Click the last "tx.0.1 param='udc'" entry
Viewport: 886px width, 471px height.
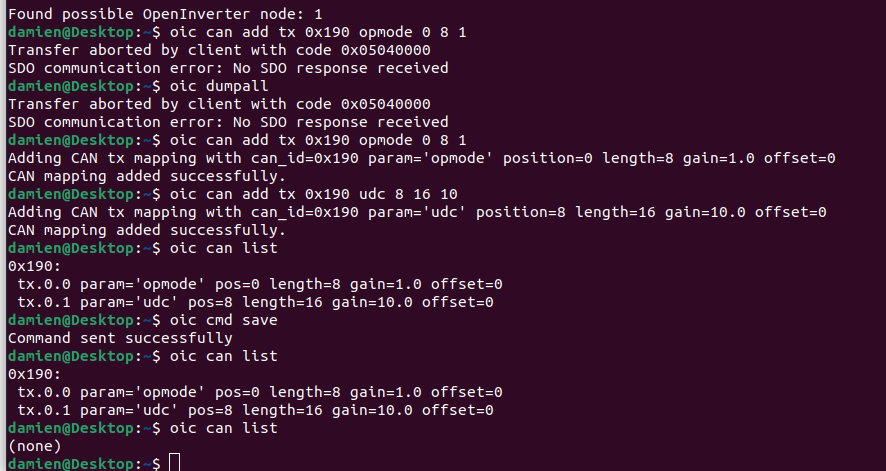[x=255, y=410]
